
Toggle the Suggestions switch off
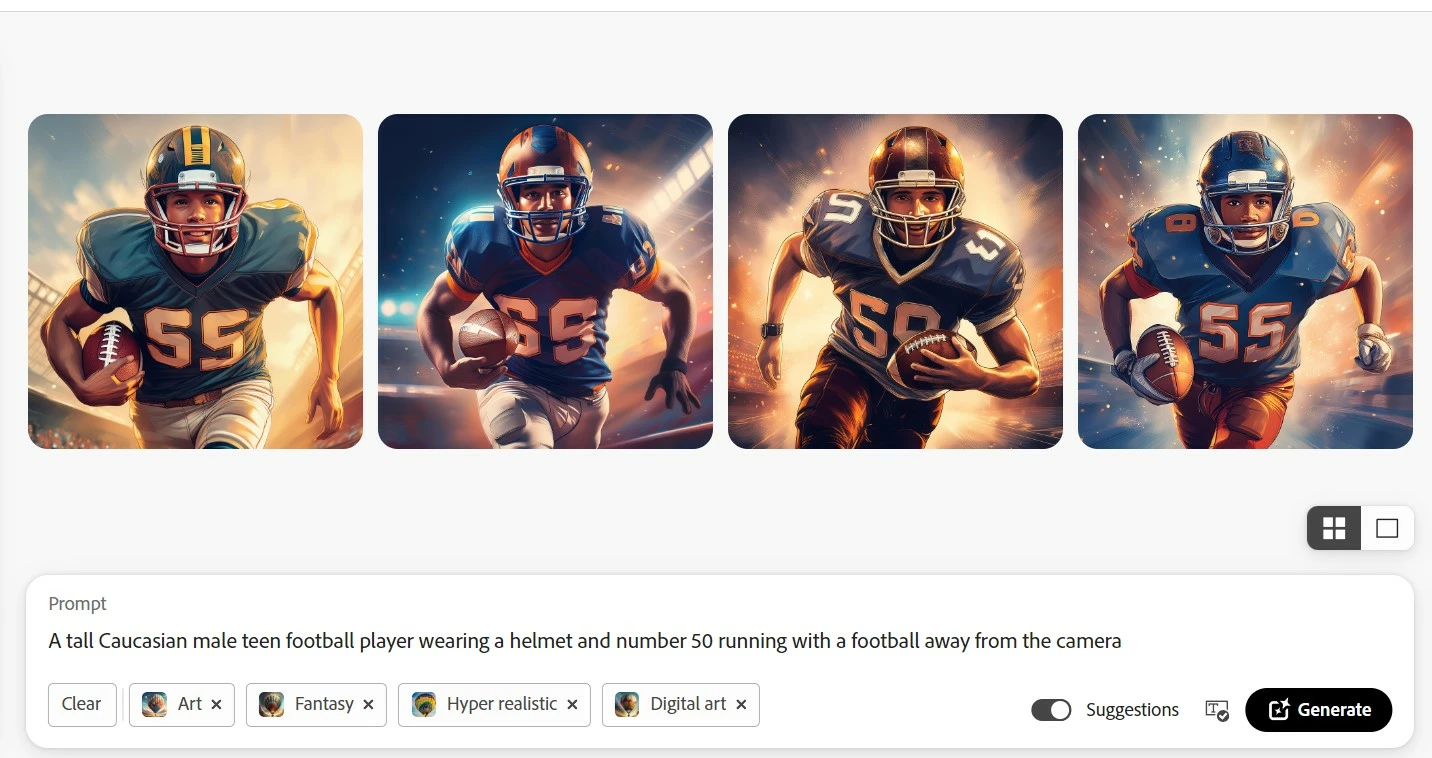pyautogui.click(x=1051, y=710)
